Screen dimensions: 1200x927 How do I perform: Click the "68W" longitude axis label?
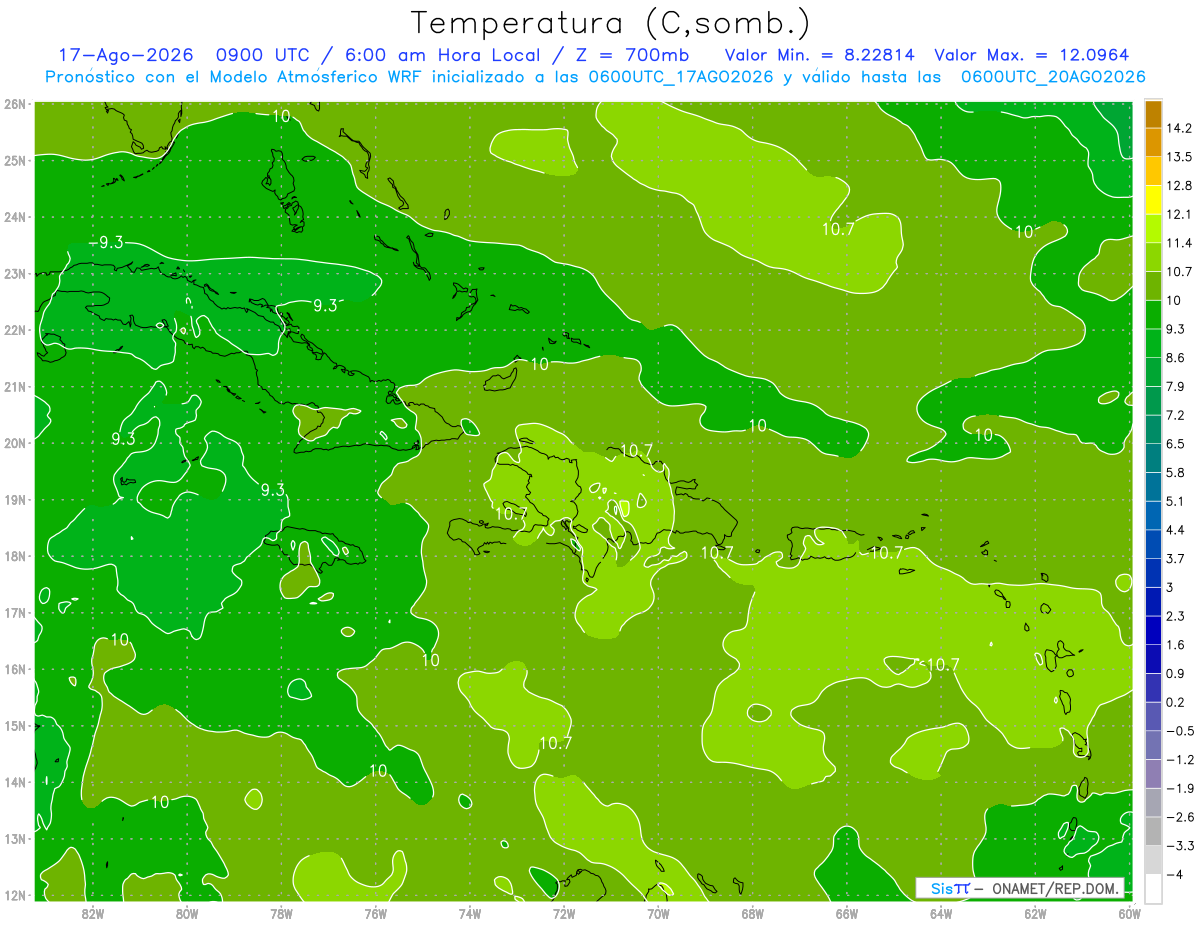(x=752, y=913)
